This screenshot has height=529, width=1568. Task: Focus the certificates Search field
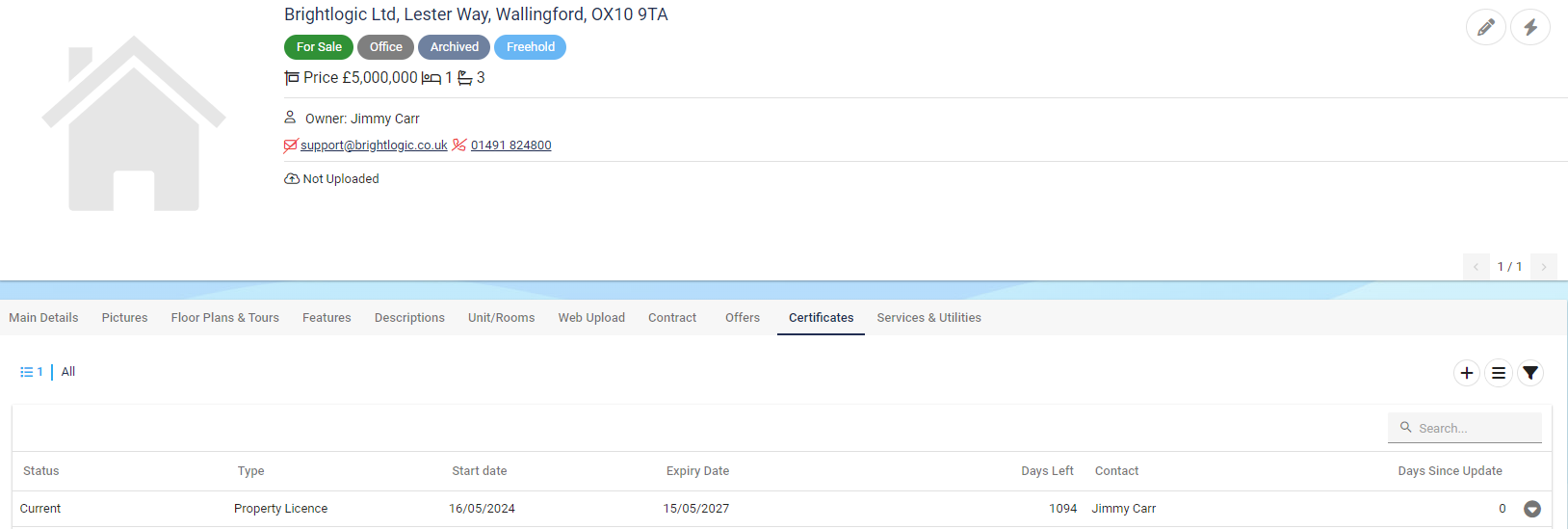[1465, 428]
